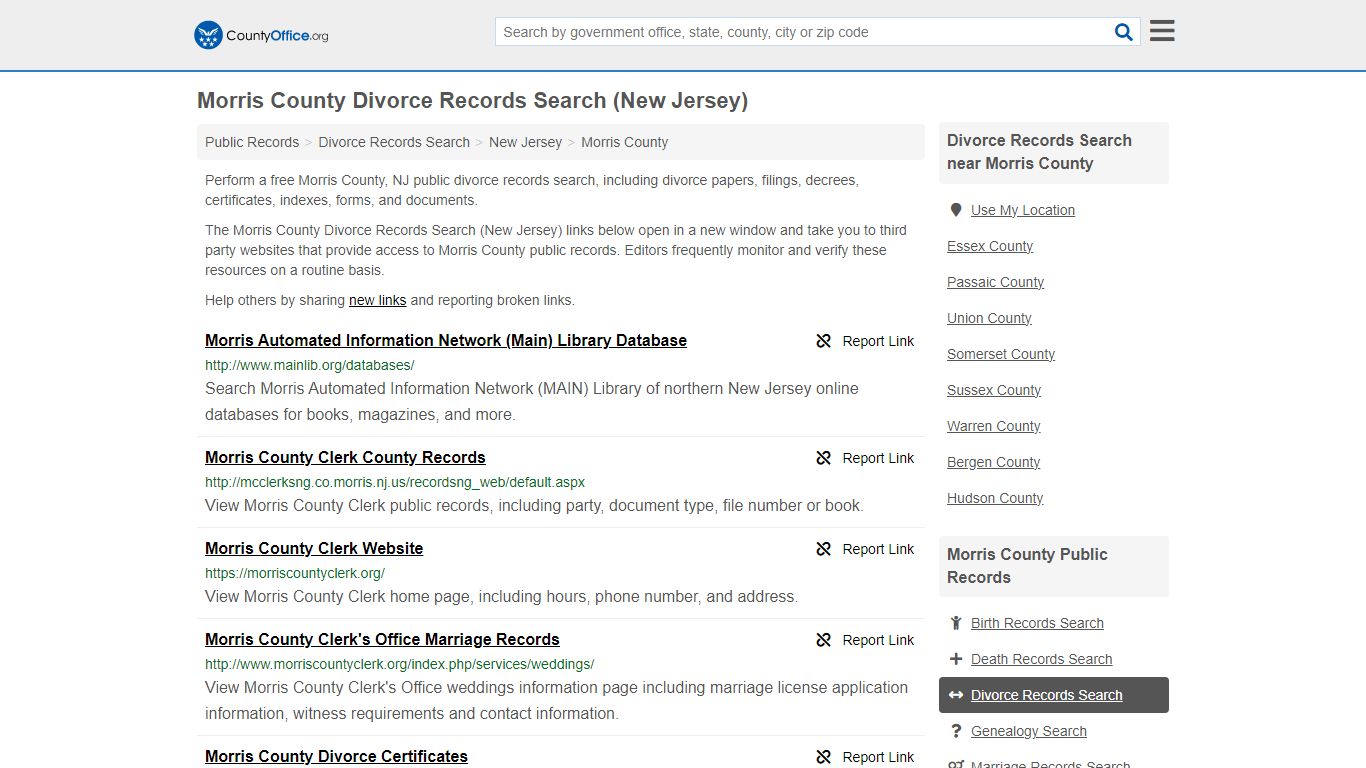Screen dimensions: 1366x768
Task: Open Morris County Clerk Website link
Action: click(314, 548)
